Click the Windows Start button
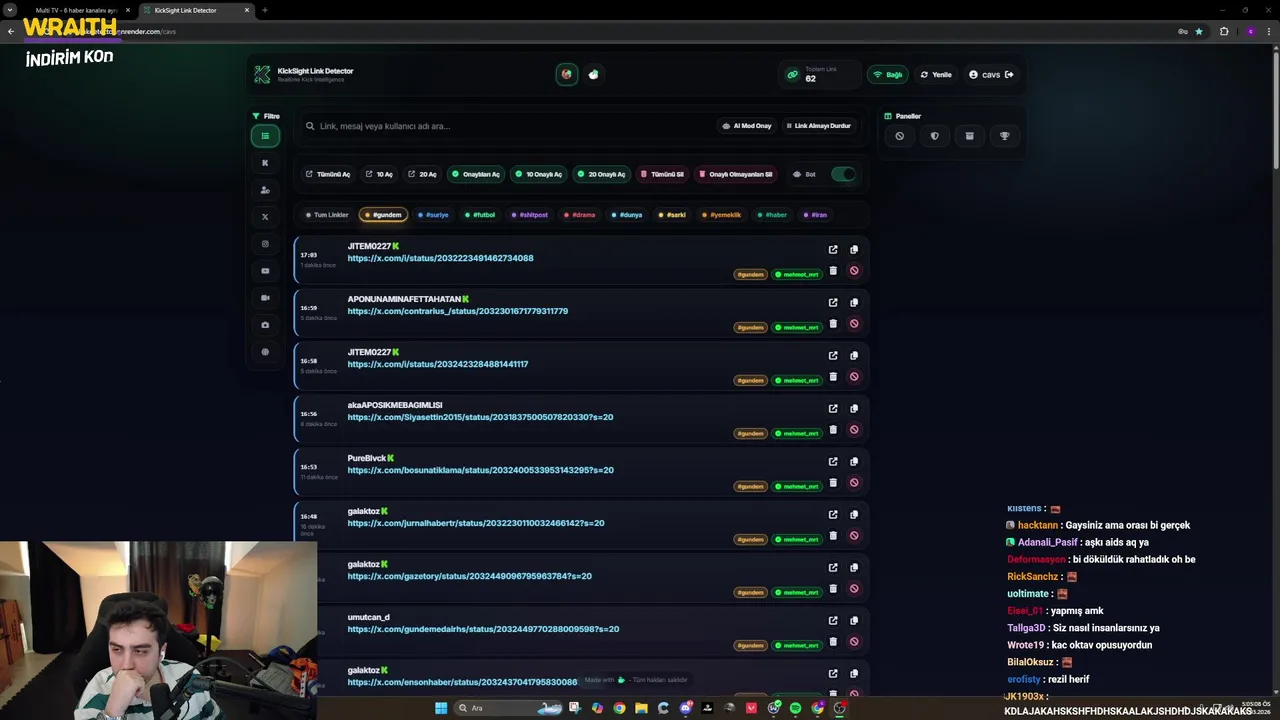The image size is (1280, 720). [441, 708]
